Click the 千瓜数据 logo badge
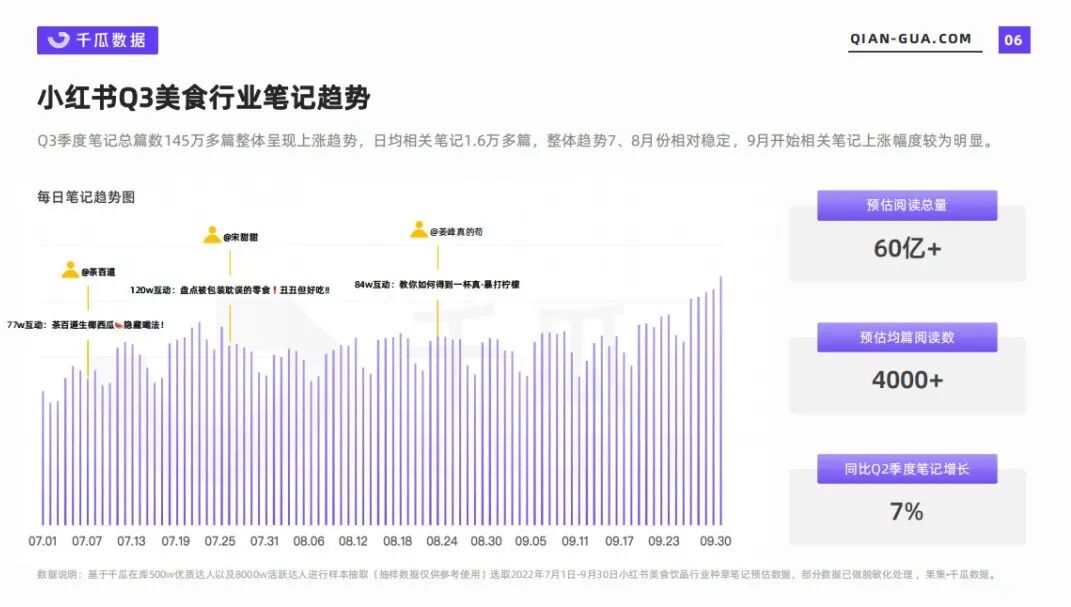 (98, 40)
